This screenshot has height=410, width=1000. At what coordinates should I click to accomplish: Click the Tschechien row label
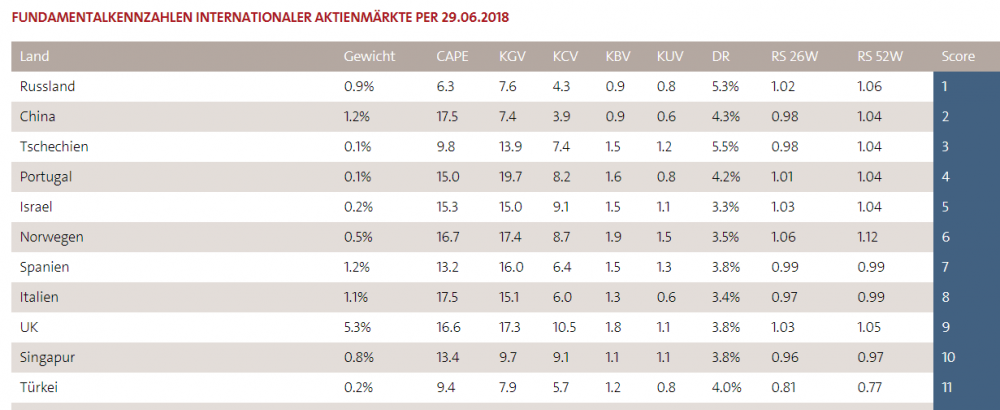tap(54, 147)
